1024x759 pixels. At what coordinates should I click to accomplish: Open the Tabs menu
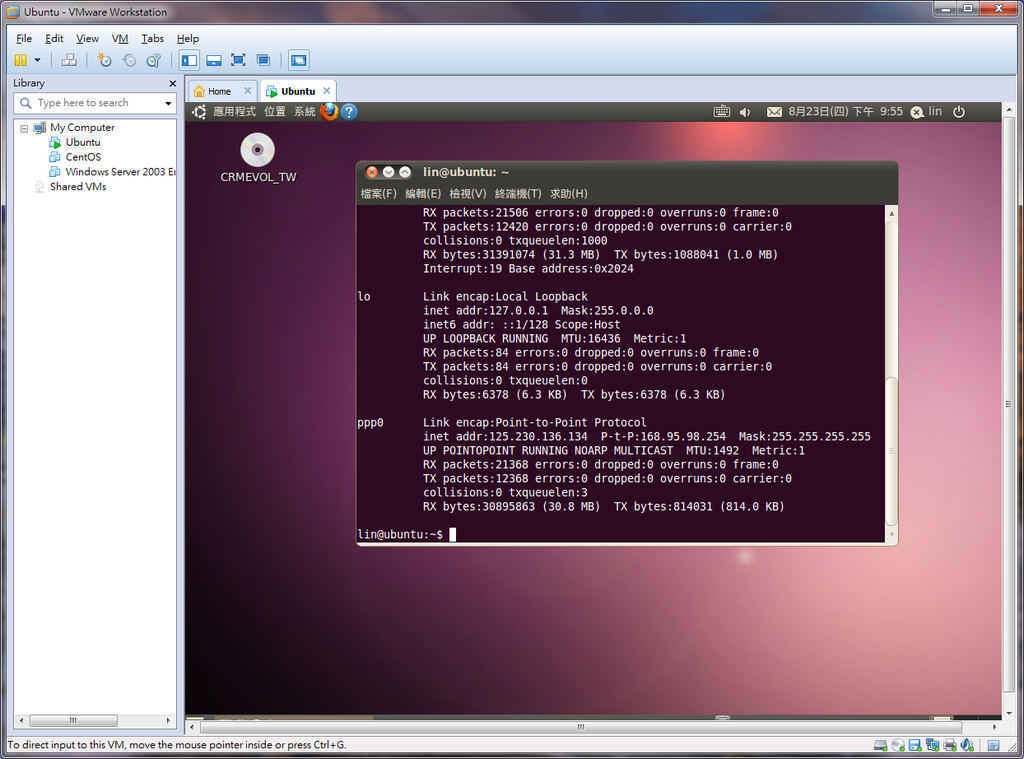(152, 39)
